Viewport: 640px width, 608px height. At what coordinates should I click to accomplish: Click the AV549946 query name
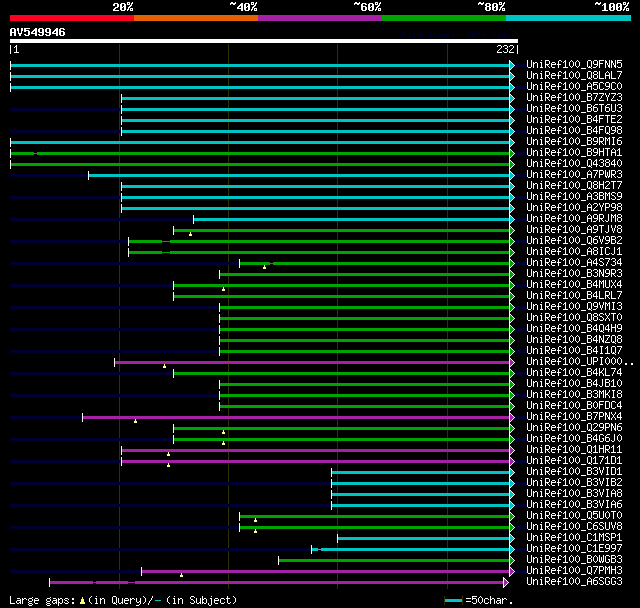(38, 32)
